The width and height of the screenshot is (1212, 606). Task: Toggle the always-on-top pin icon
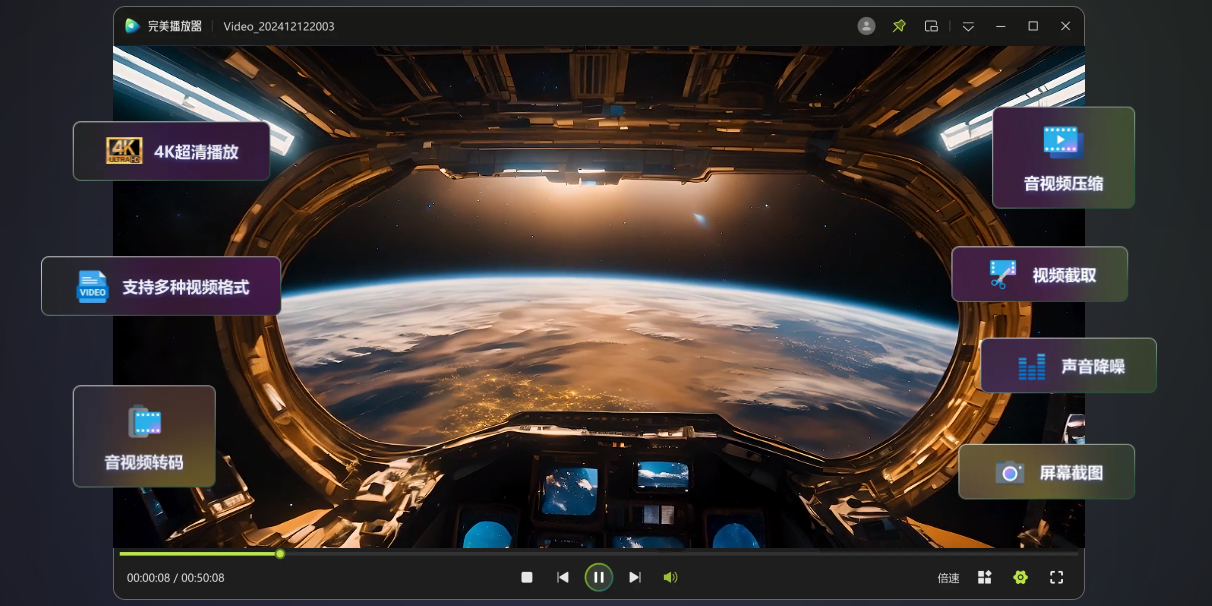coord(899,26)
